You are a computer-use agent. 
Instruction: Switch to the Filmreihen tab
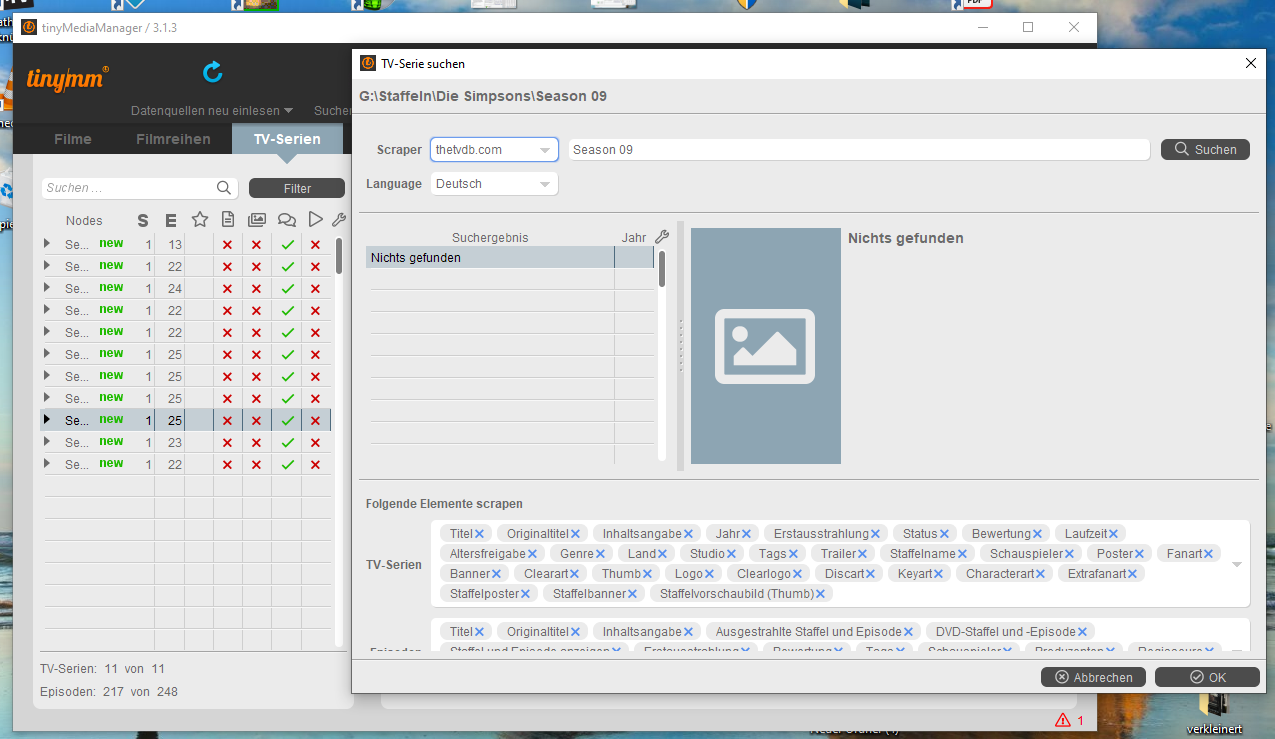tap(173, 139)
